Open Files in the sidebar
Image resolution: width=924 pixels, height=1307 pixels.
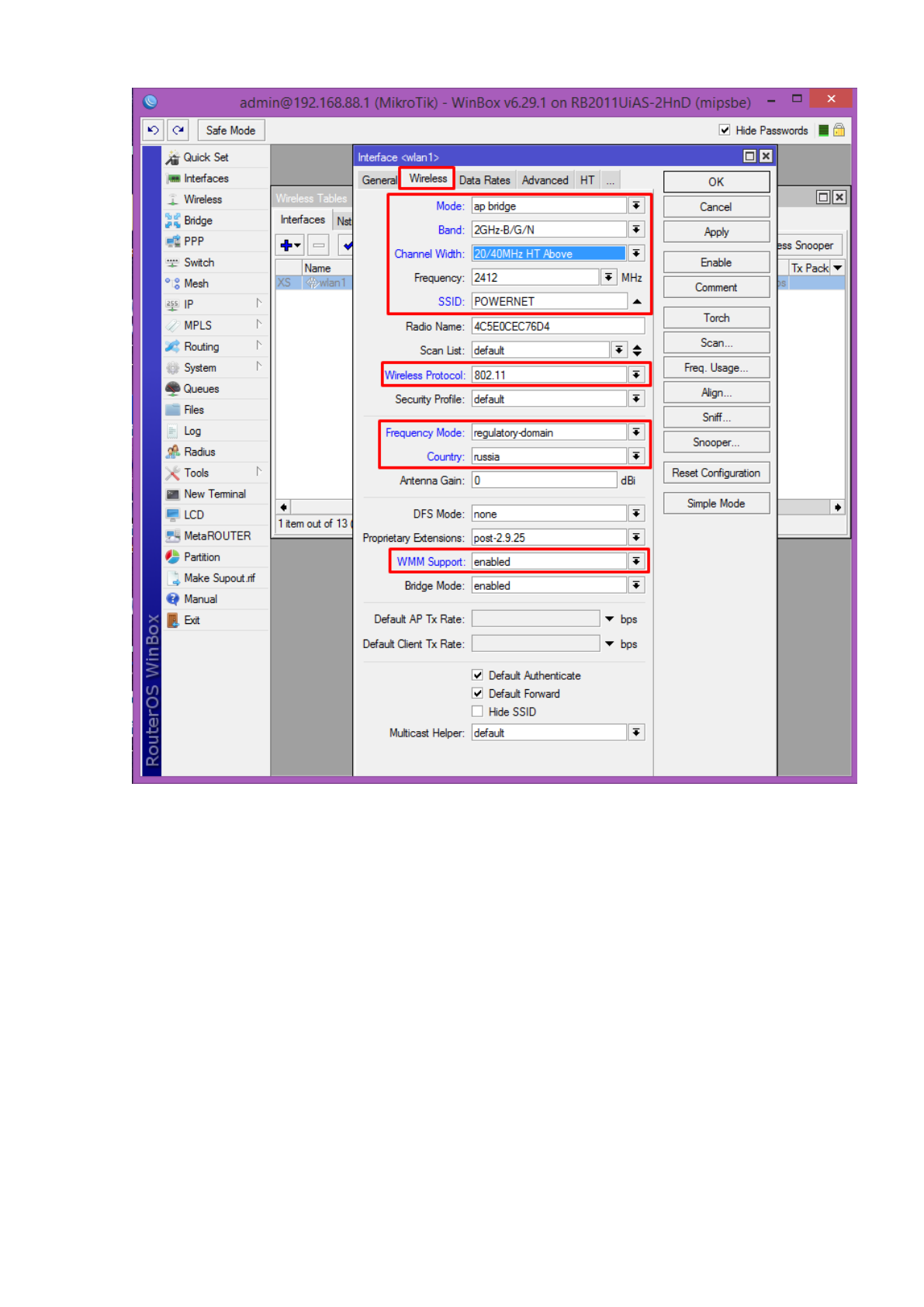tap(194, 410)
